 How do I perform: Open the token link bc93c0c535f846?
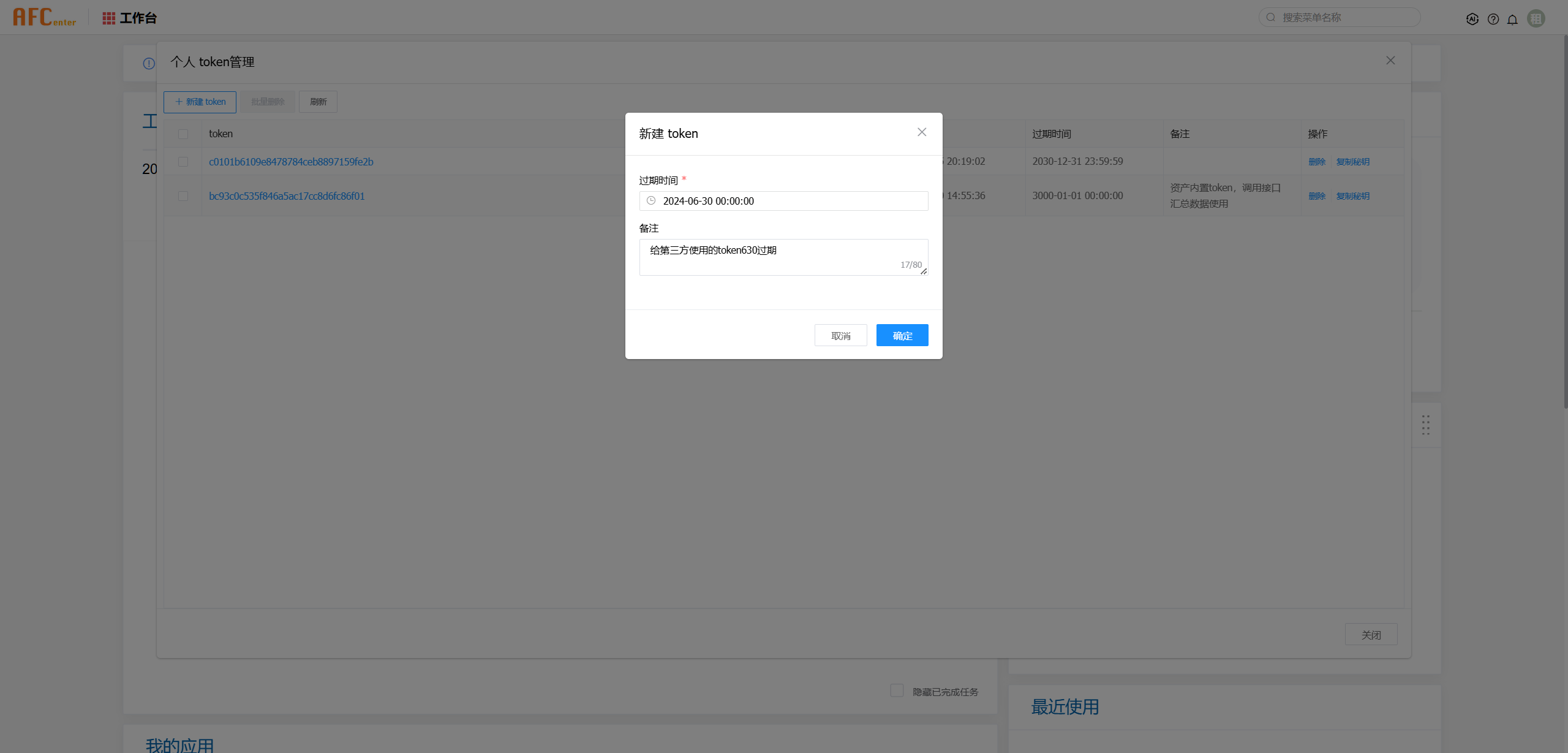pyautogui.click(x=286, y=196)
